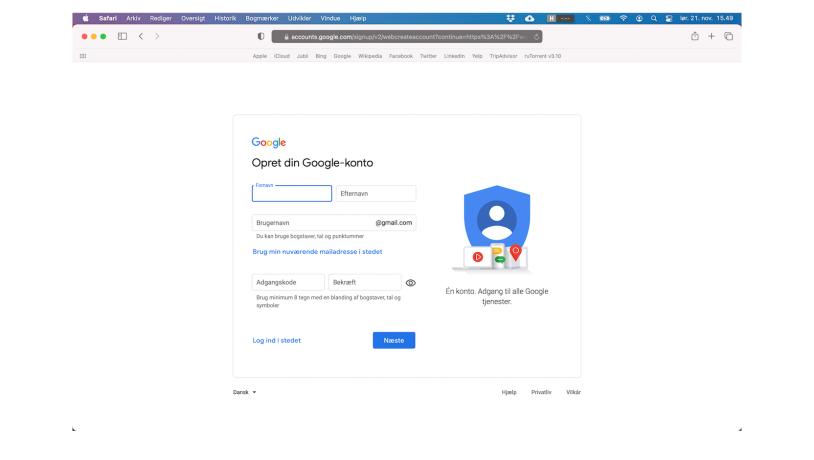
Task: Open the ruTorrent v3.10 bookmark
Action: pyautogui.click(x=542, y=56)
